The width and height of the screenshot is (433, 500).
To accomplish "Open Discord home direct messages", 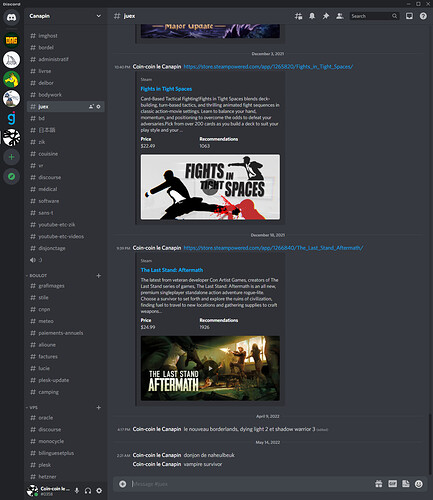I will pyautogui.click(x=11, y=17).
